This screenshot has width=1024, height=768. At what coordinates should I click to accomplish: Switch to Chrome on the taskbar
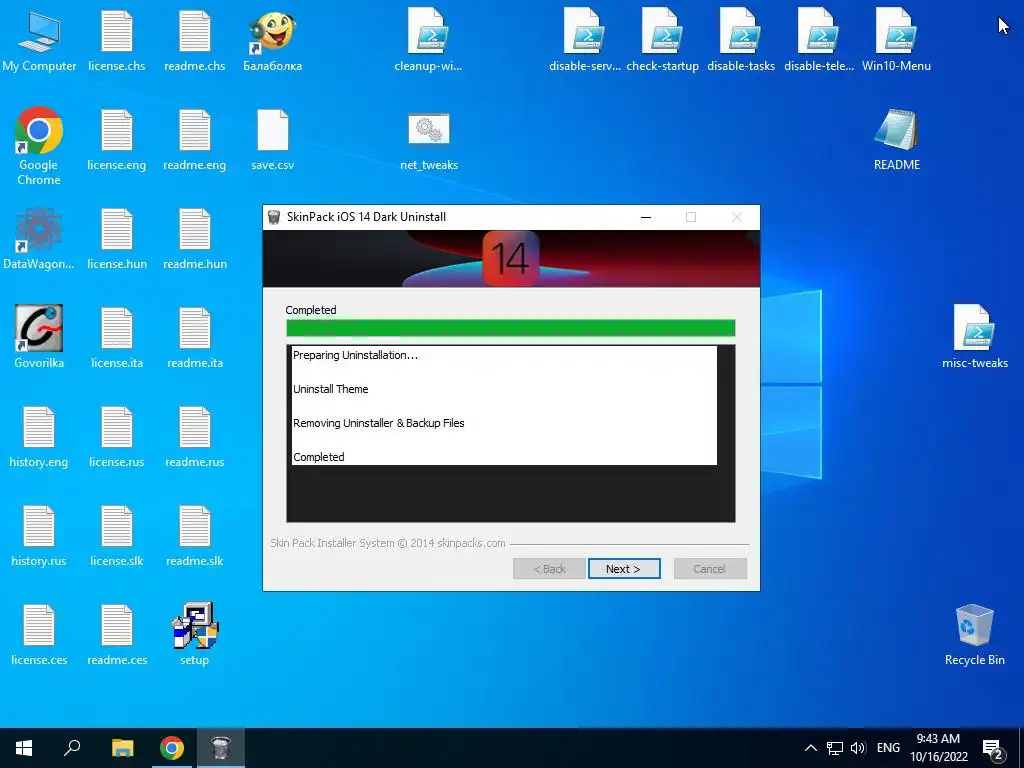coord(172,748)
